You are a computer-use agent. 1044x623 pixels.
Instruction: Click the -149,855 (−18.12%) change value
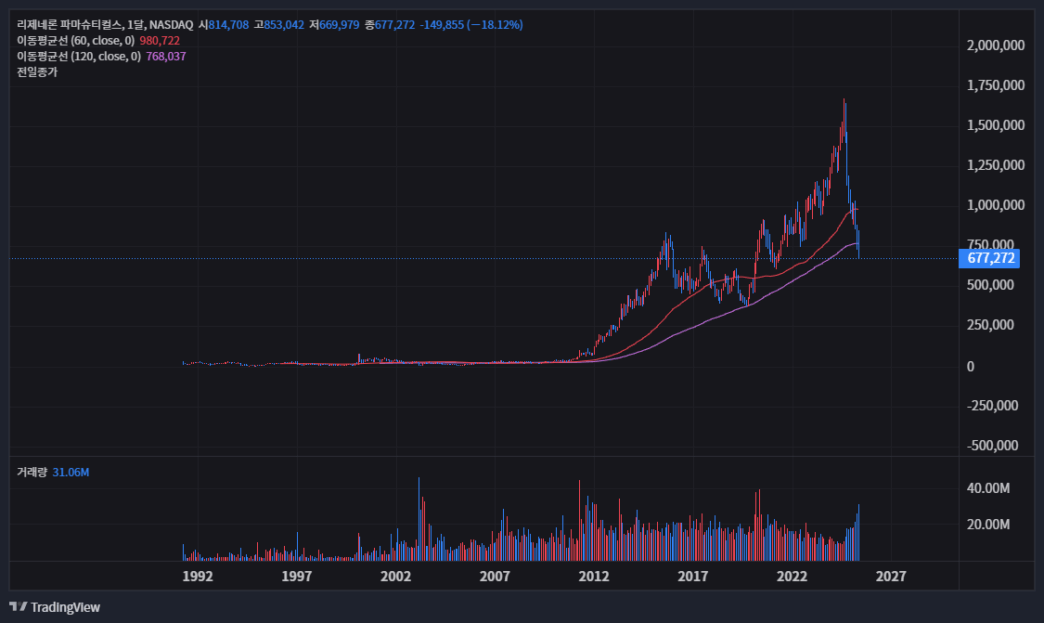tap(471, 25)
